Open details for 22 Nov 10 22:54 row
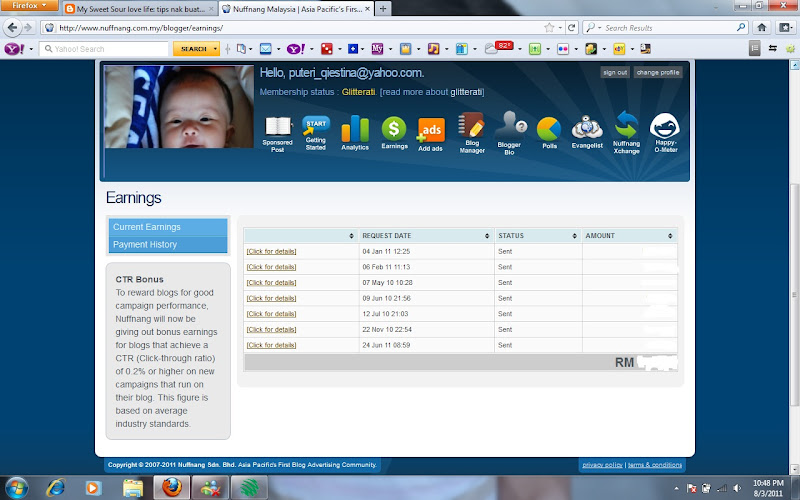Screen dimensions: 800x500 [271, 330]
